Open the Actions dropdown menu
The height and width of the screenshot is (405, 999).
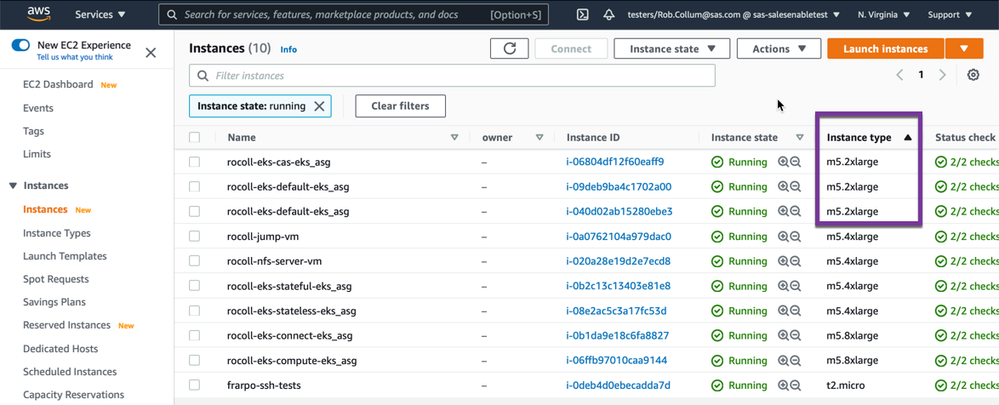click(x=778, y=48)
